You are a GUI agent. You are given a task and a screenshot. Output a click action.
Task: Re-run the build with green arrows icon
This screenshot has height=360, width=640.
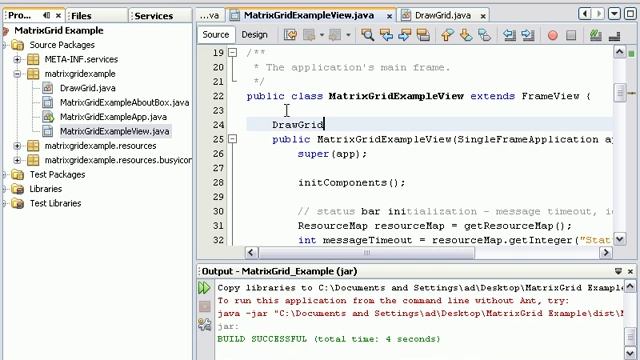coord(204,288)
